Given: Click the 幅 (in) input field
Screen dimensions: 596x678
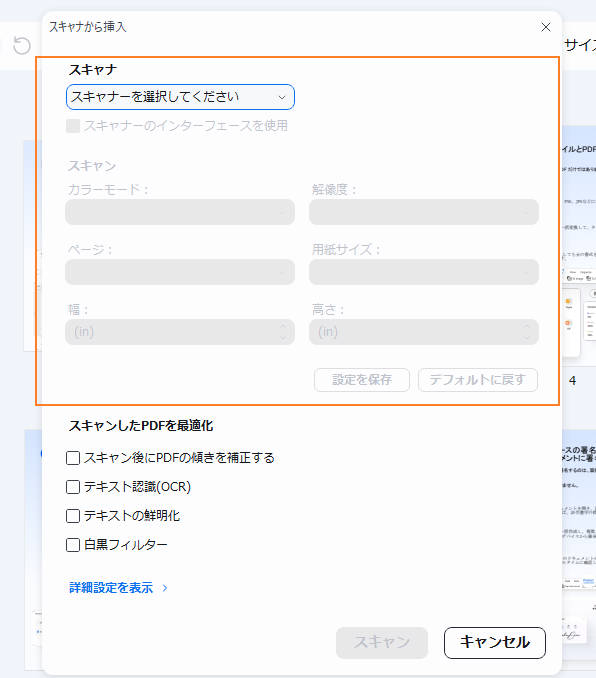Looking at the screenshot, I should tap(180, 332).
